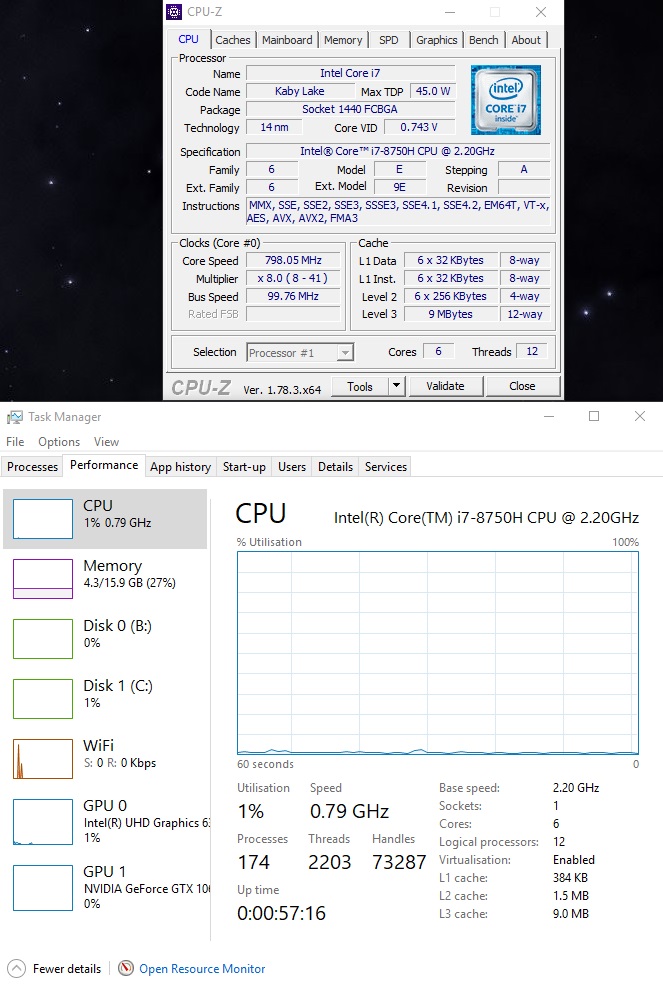The image size is (663, 993).
Task: Click the Handles count 73287
Action: coord(399,863)
